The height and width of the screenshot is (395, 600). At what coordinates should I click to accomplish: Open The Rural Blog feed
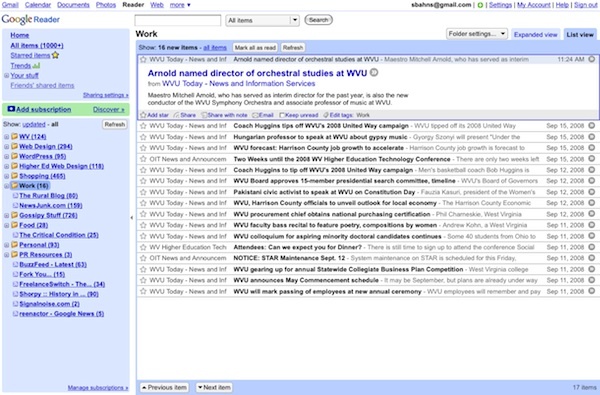coord(49,196)
